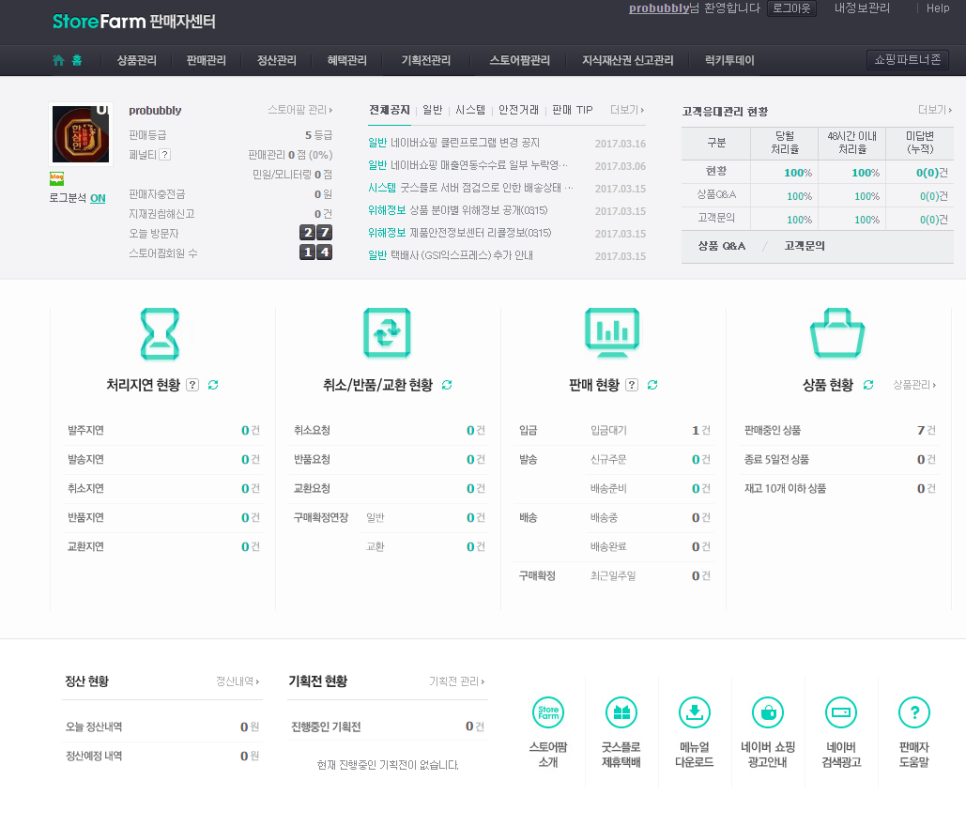The width and height of the screenshot is (966, 826).
Task: Open 굿스플로 제휴택배 icon link
Action: click(x=621, y=713)
